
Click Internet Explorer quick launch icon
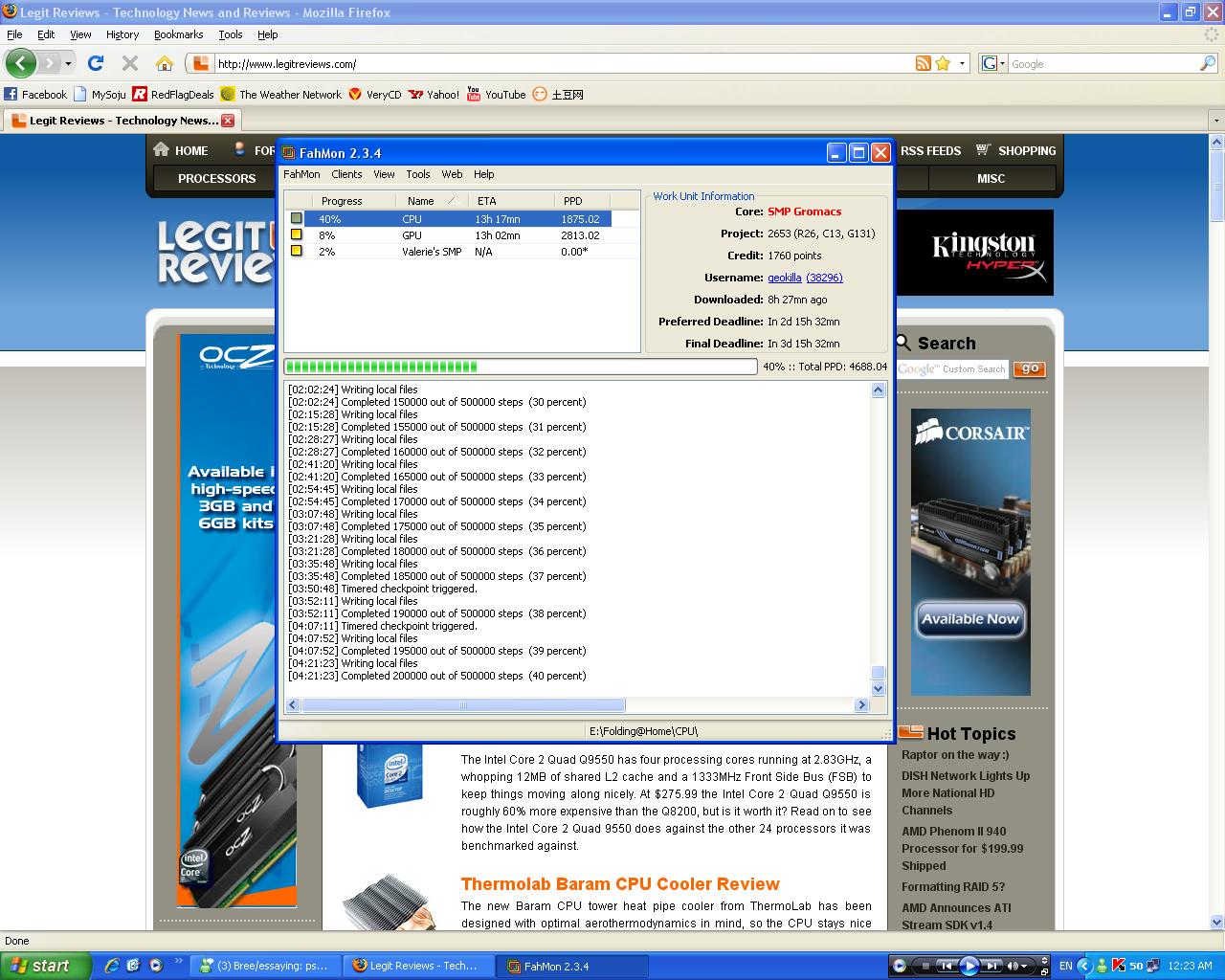(111, 966)
